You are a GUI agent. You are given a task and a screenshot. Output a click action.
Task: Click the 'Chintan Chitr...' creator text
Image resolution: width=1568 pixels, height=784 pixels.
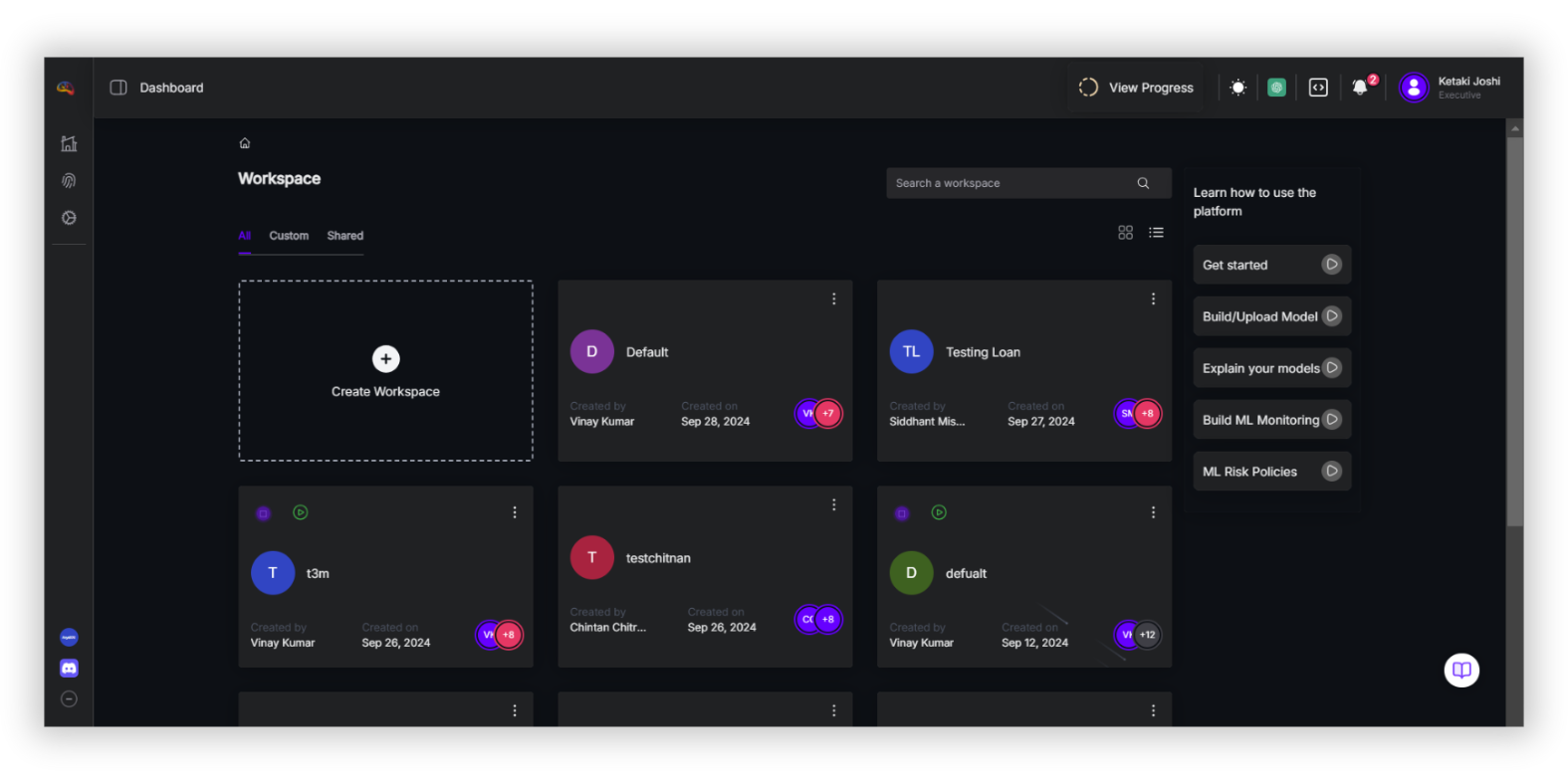click(x=607, y=628)
